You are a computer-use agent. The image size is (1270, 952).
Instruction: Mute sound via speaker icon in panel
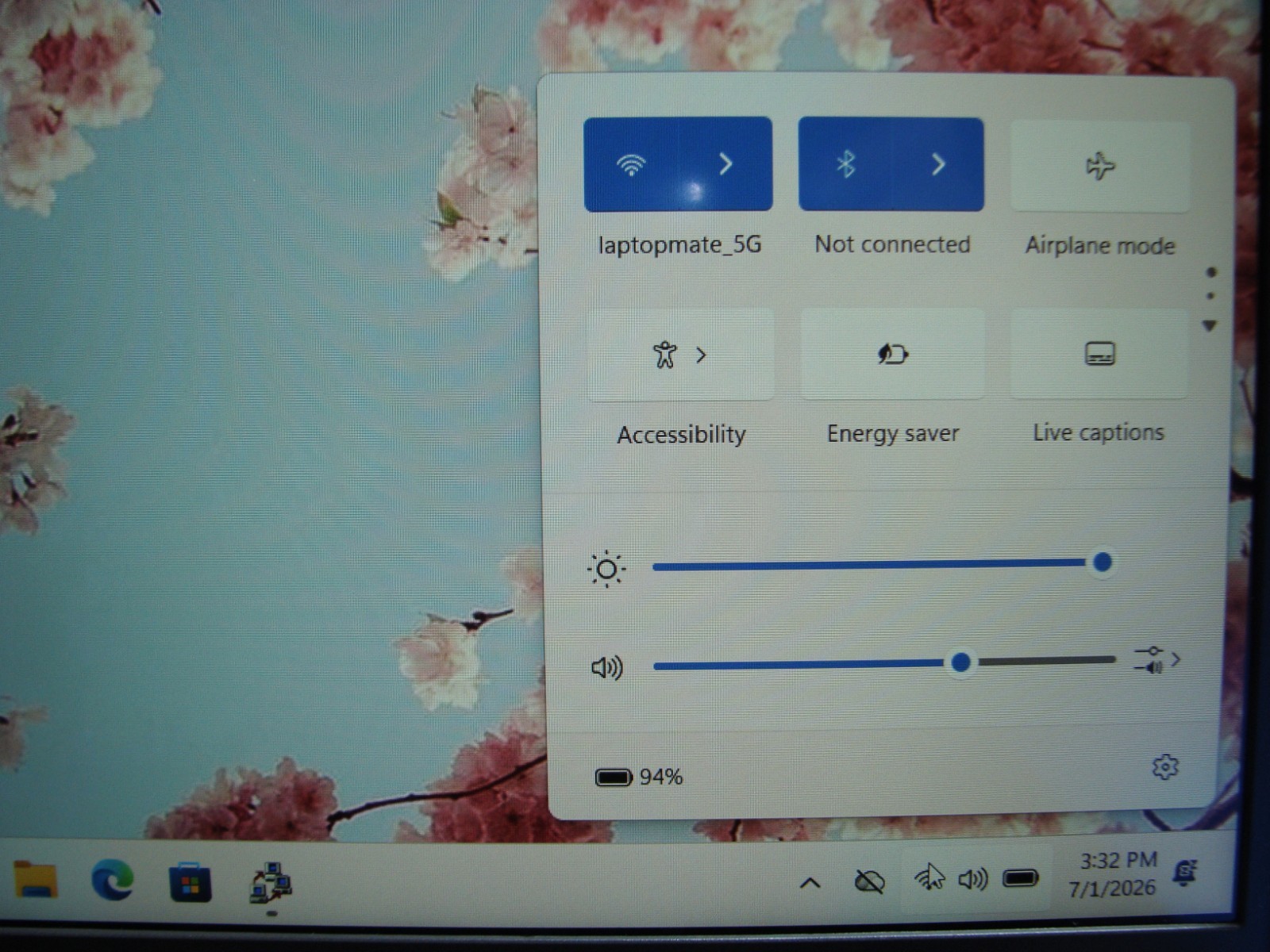(x=607, y=668)
